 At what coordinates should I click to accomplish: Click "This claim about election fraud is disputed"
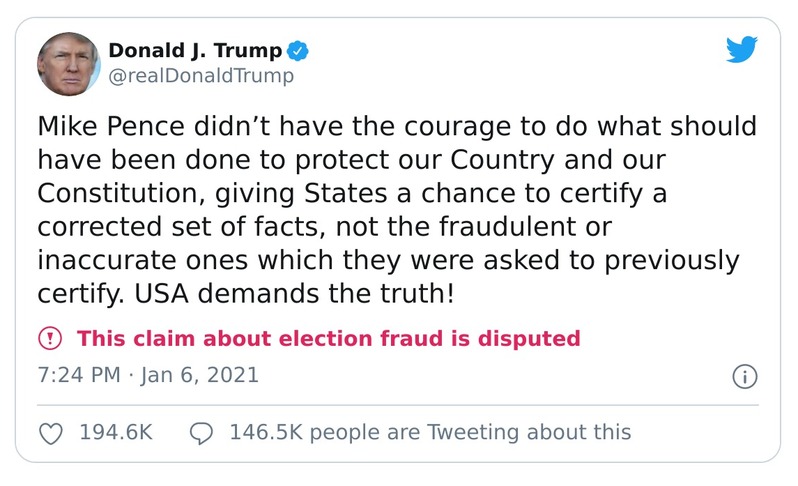[x=328, y=338]
